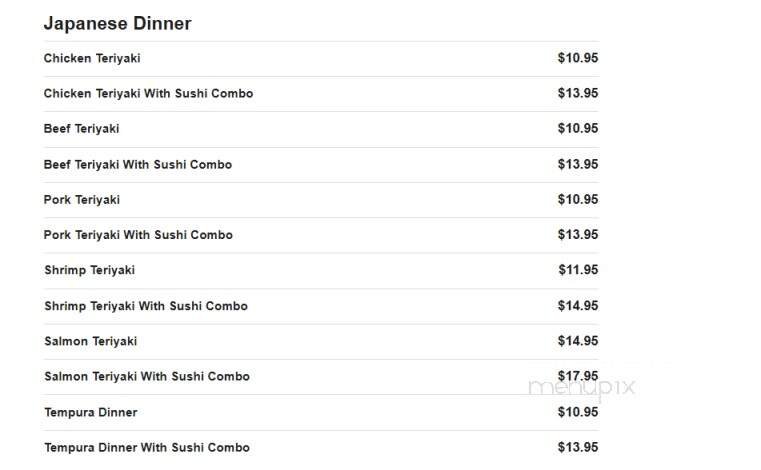
Task: Click the $17.95 Salmon combo price
Action: pyautogui.click(x=578, y=376)
